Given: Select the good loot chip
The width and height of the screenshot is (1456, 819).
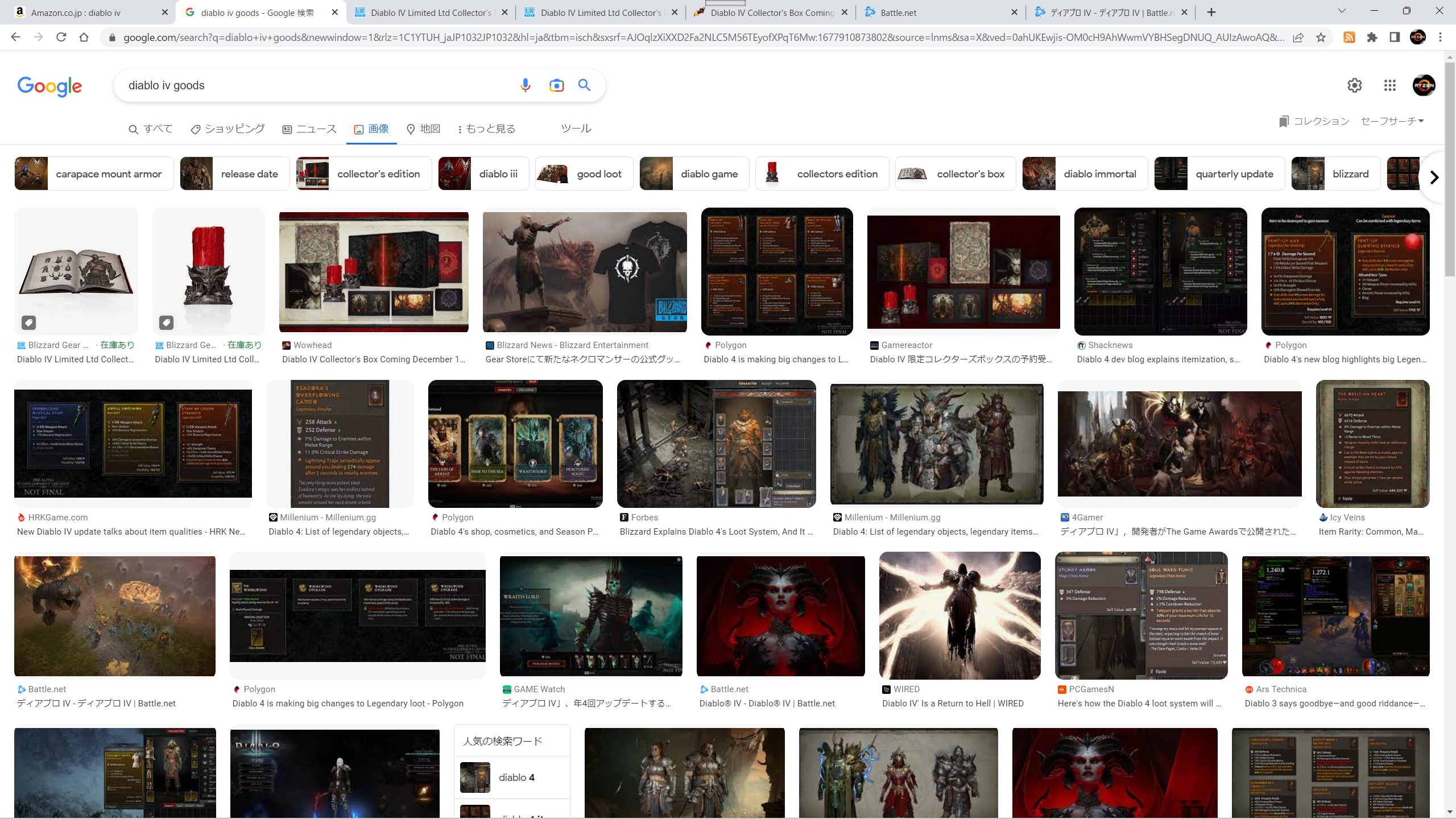Looking at the screenshot, I should 584,174.
